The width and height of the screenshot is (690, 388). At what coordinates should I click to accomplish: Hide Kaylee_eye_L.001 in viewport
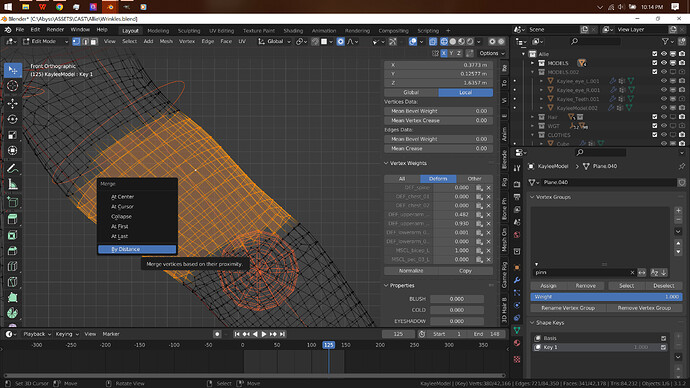tap(664, 81)
